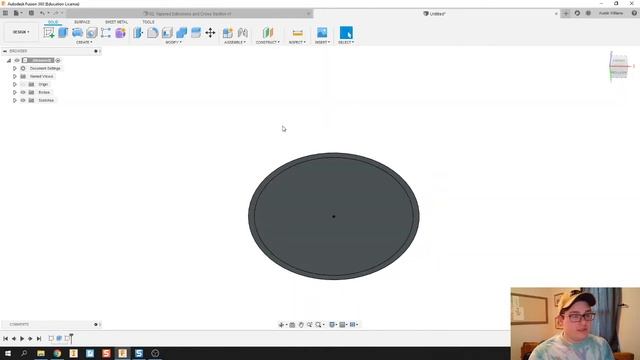640x360 pixels.
Task: Click the Create Sketch tool icon
Action: pos(49,33)
